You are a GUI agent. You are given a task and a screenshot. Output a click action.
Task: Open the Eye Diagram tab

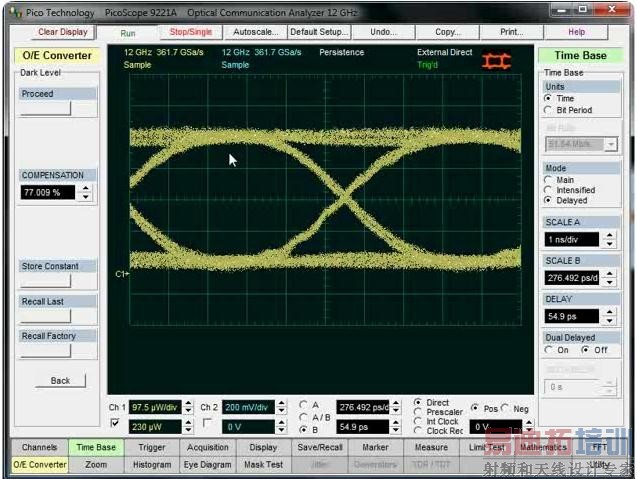point(208,464)
